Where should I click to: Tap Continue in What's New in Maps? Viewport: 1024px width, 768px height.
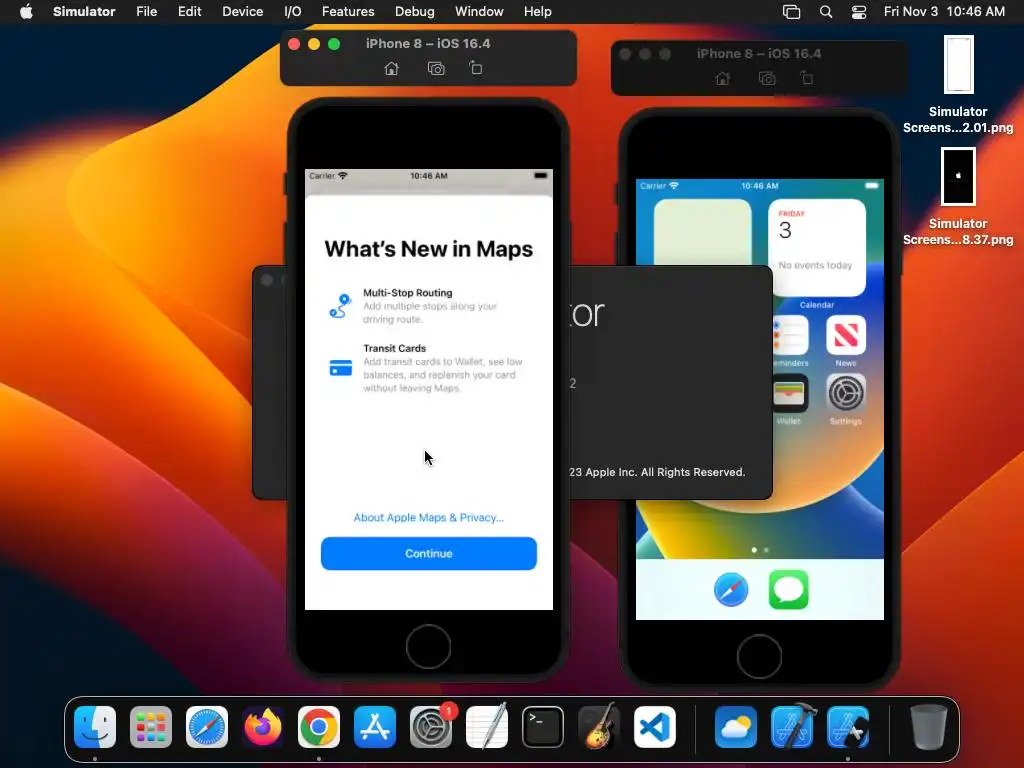(x=428, y=554)
